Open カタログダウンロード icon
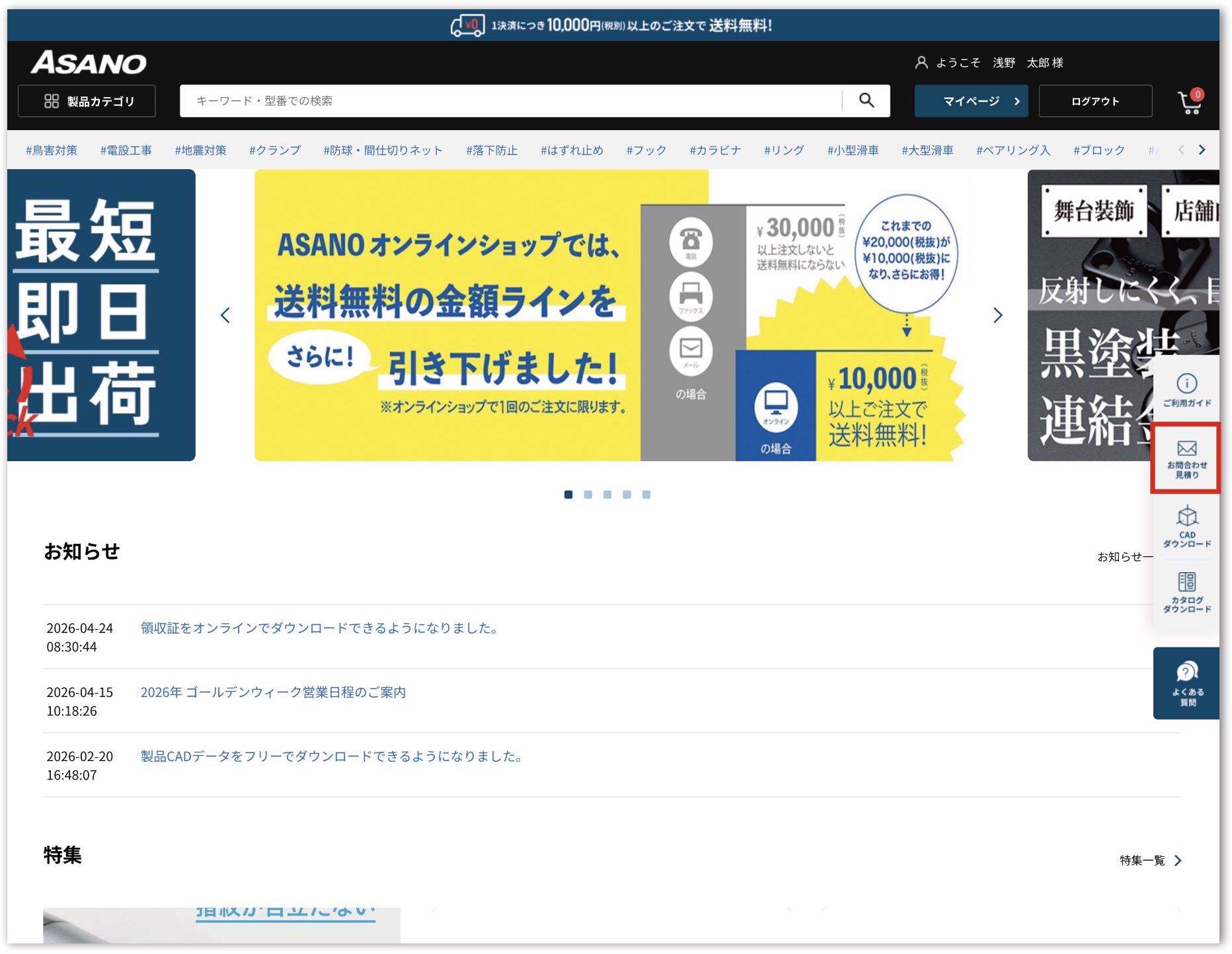This screenshot has width=1232, height=954. click(x=1187, y=593)
